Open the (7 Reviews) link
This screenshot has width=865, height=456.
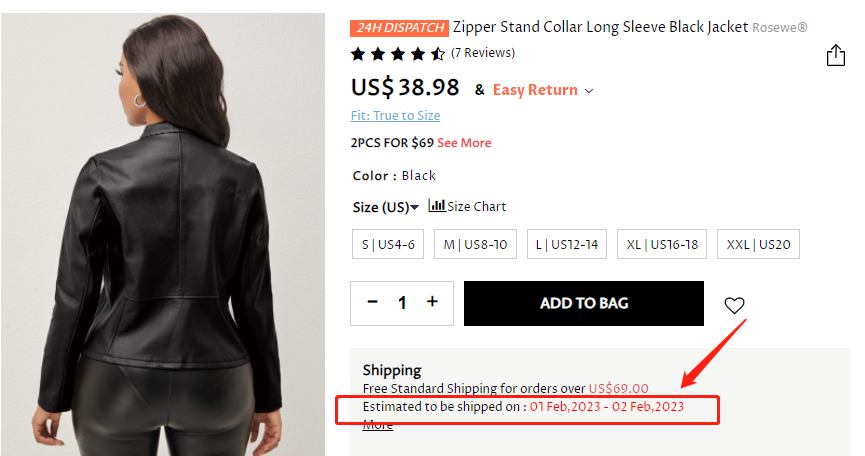[483, 53]
